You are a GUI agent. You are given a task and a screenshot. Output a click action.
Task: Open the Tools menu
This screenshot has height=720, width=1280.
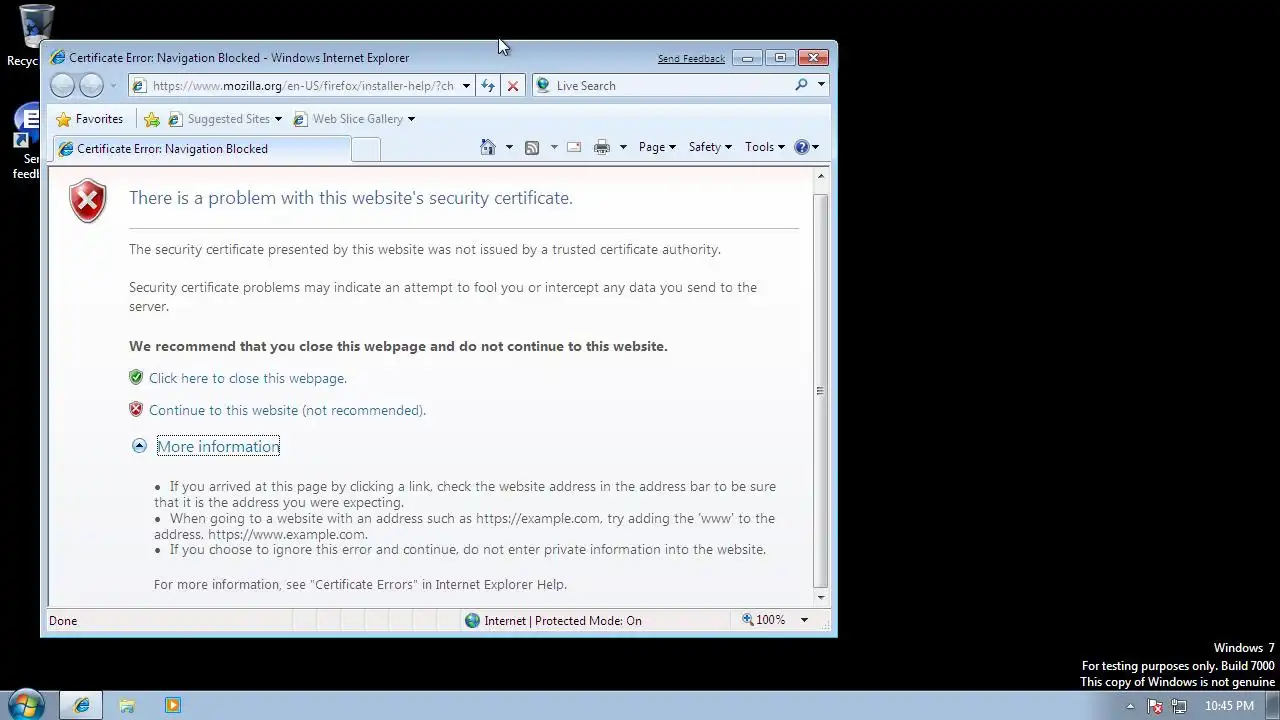click(x=765, y=147)
